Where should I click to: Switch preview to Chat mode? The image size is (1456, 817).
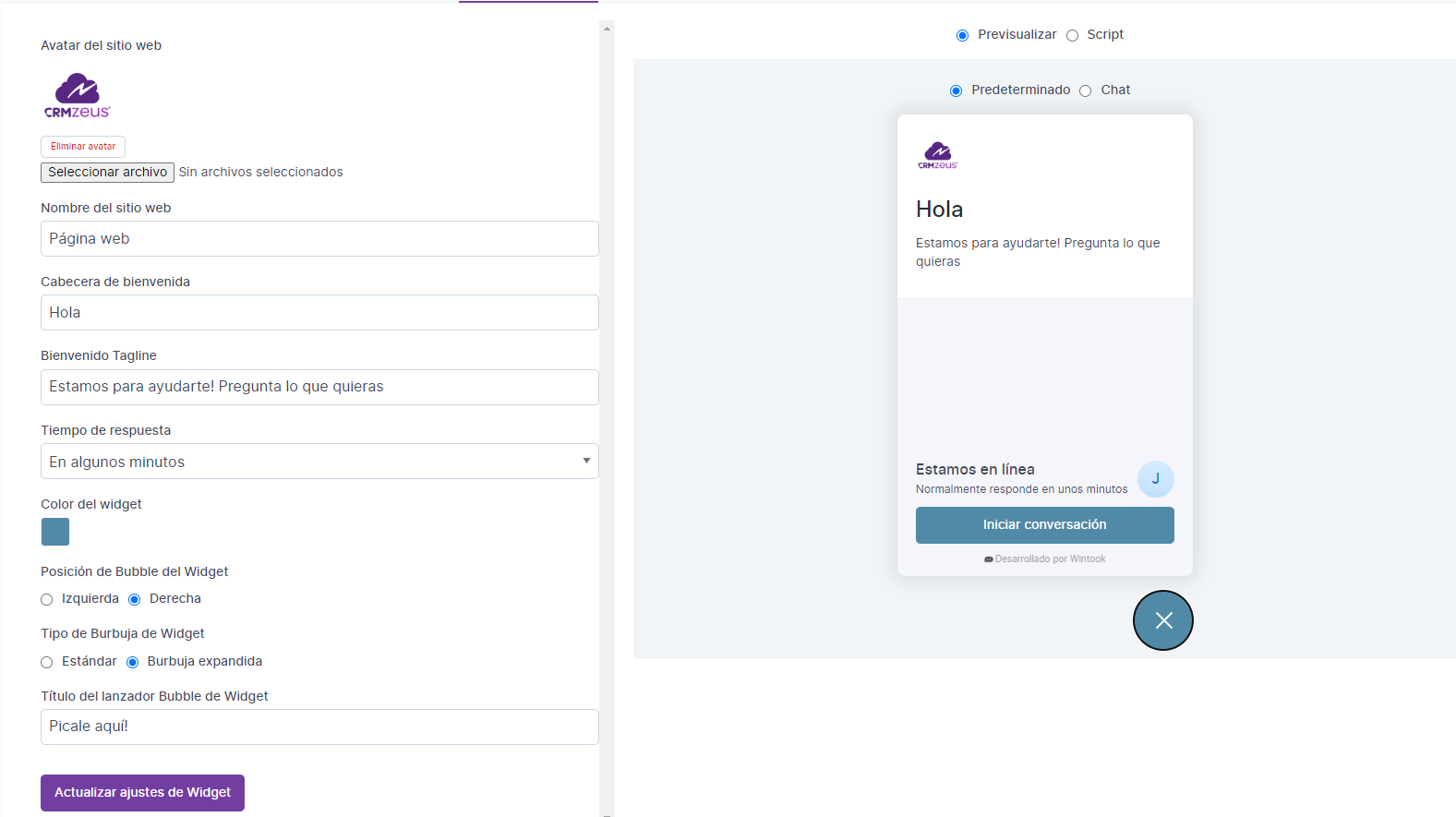[x=1086, y=91]
